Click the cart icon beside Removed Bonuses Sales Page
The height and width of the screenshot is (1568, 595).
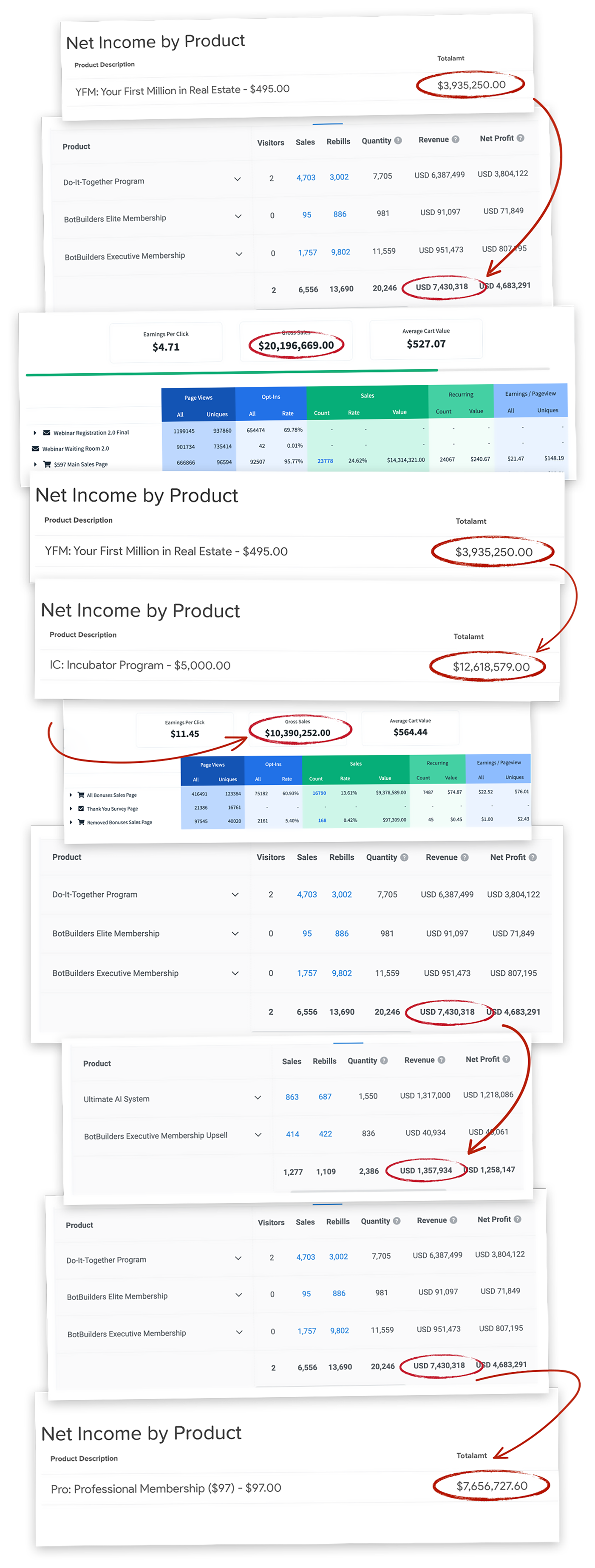[81, 822]
